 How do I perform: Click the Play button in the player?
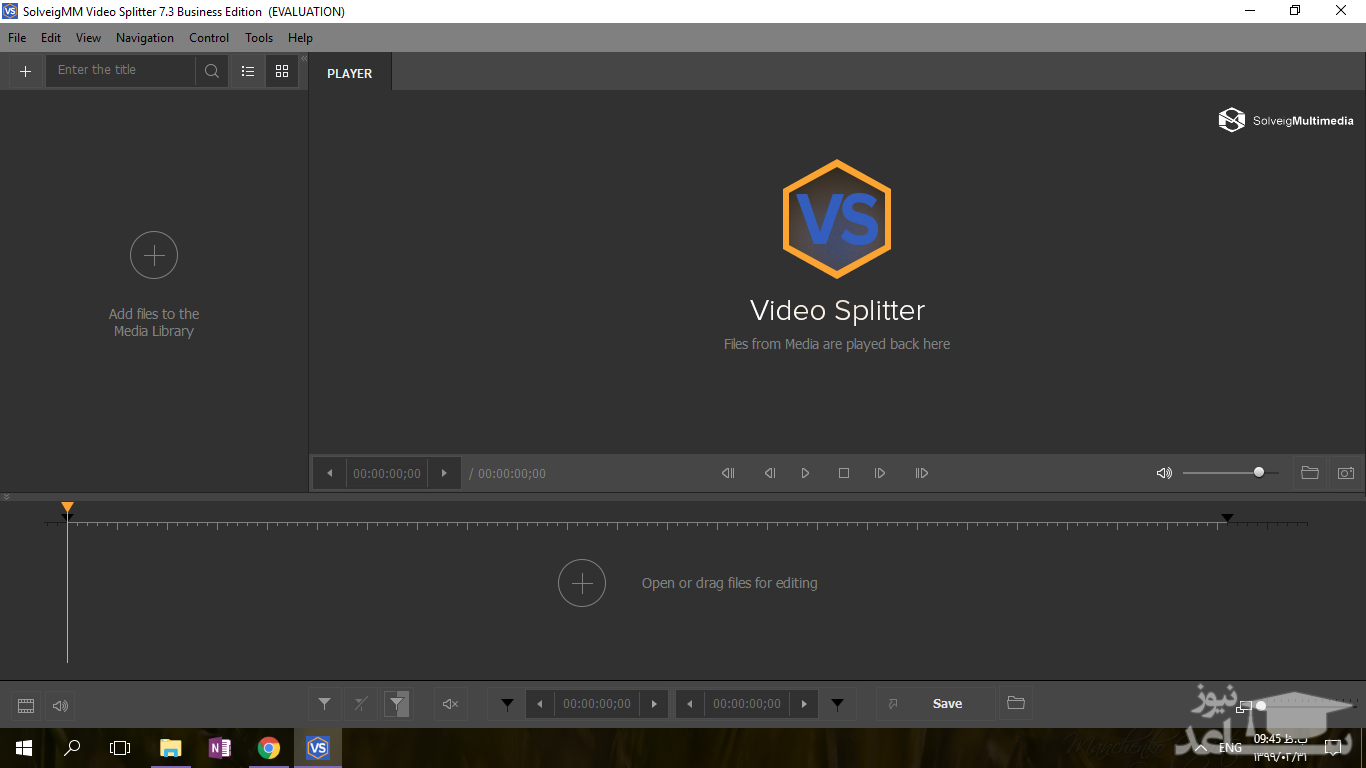pyautogui.click(x=805, y=473)
